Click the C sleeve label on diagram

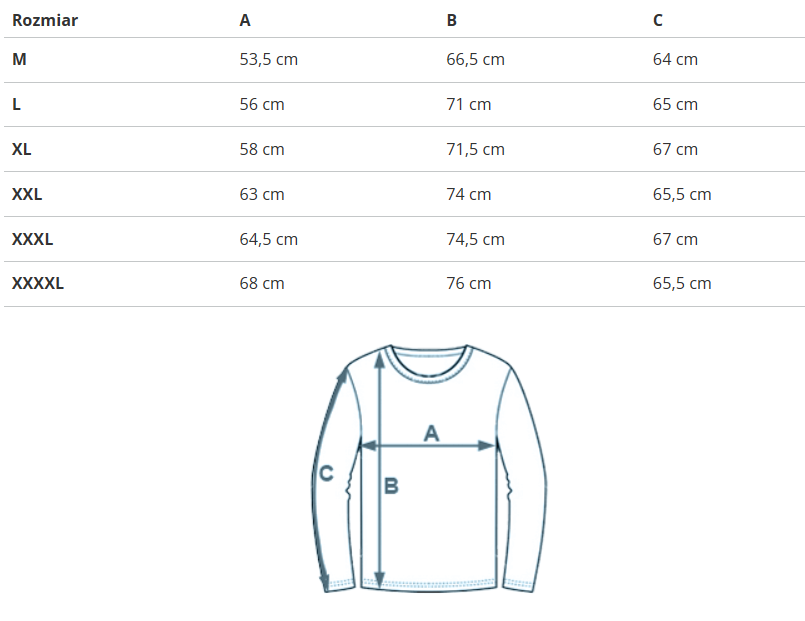(325, 474)
